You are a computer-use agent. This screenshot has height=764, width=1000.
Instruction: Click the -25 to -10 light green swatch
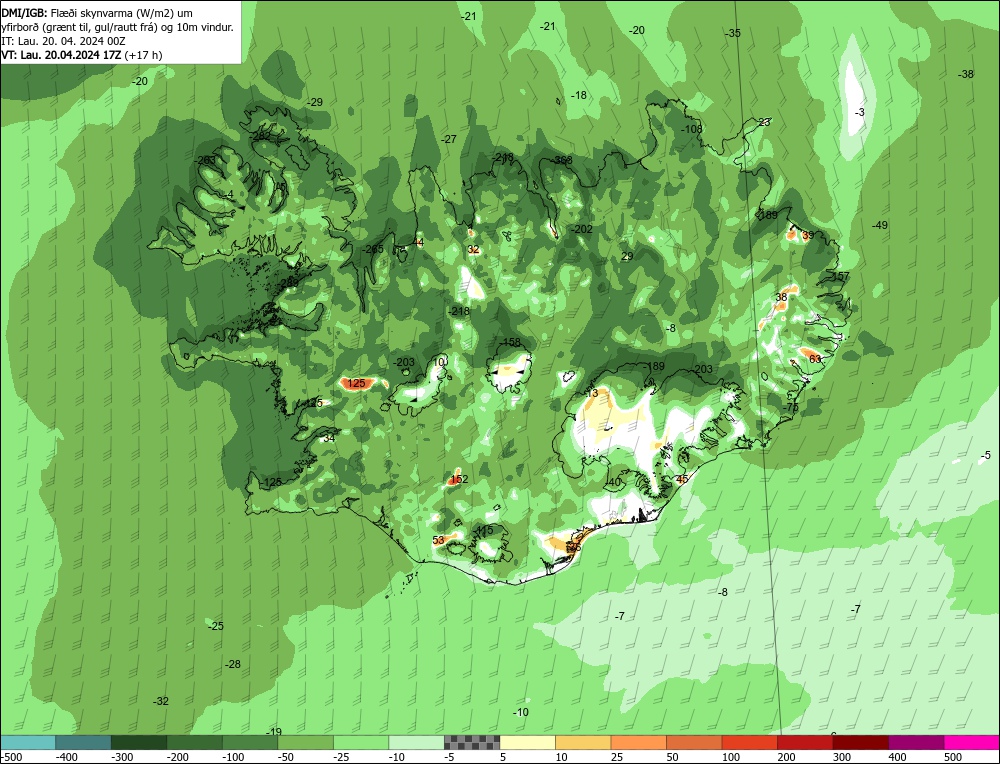pos(360,743)
